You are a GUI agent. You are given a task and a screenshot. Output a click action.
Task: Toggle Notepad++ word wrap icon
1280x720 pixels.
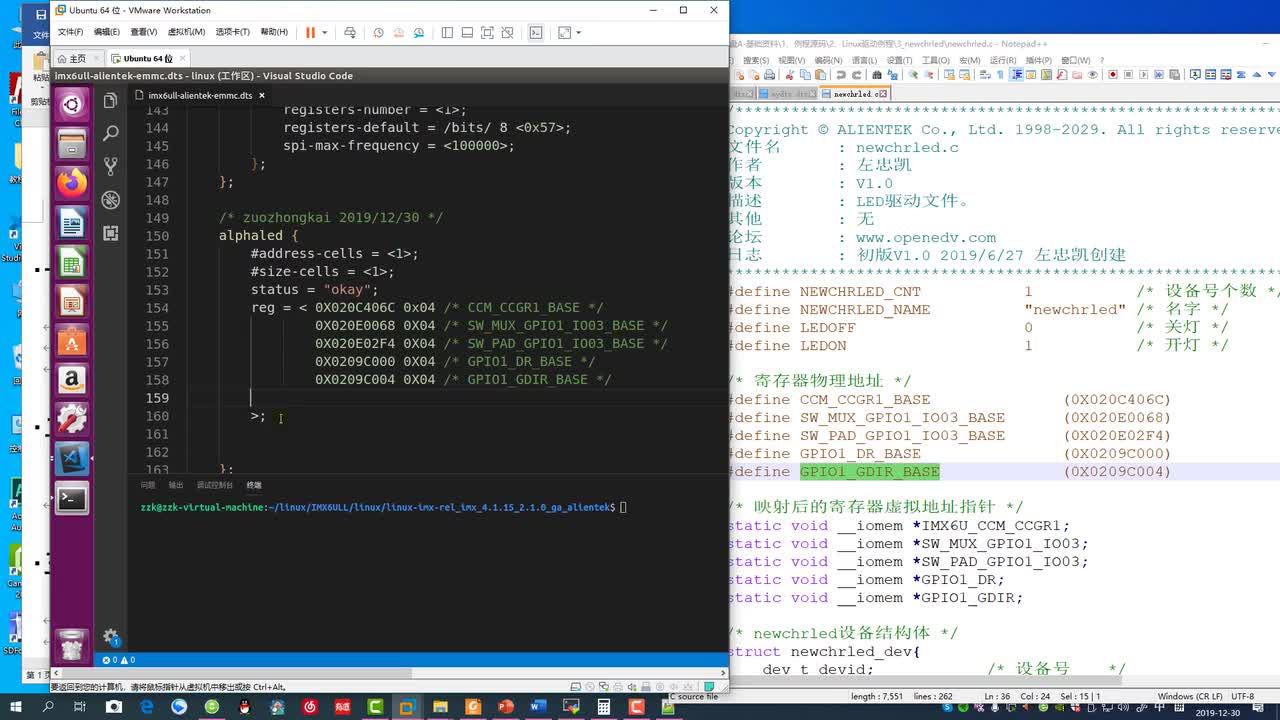(x=985, y=75)
